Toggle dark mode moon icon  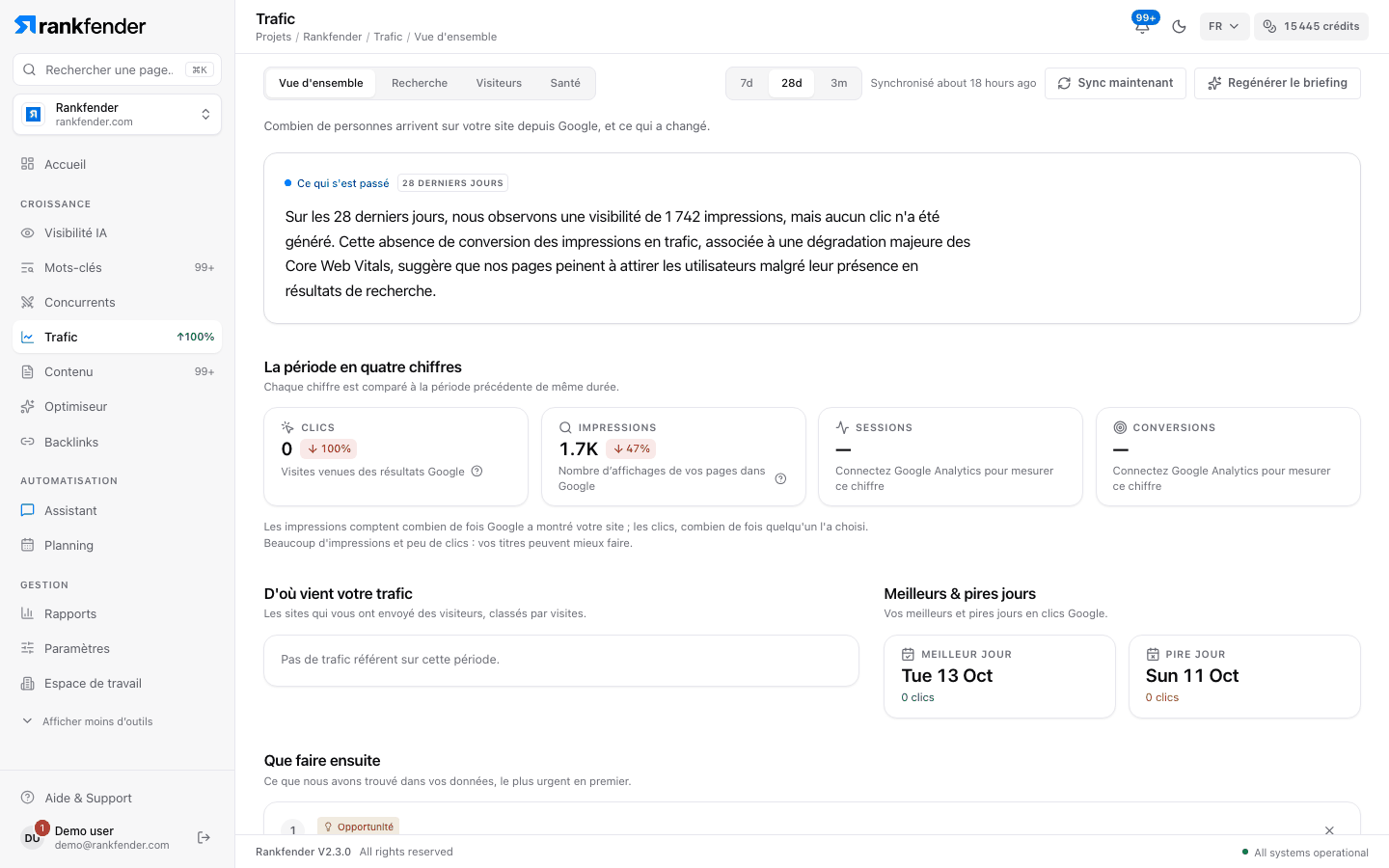pos(1179,26)
